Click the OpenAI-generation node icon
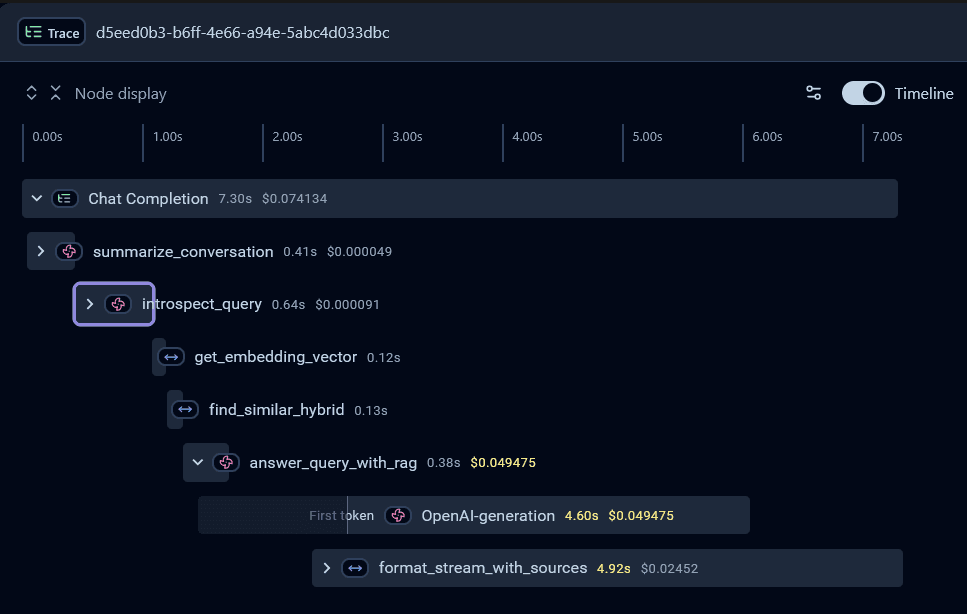 (x=398, y=515)
